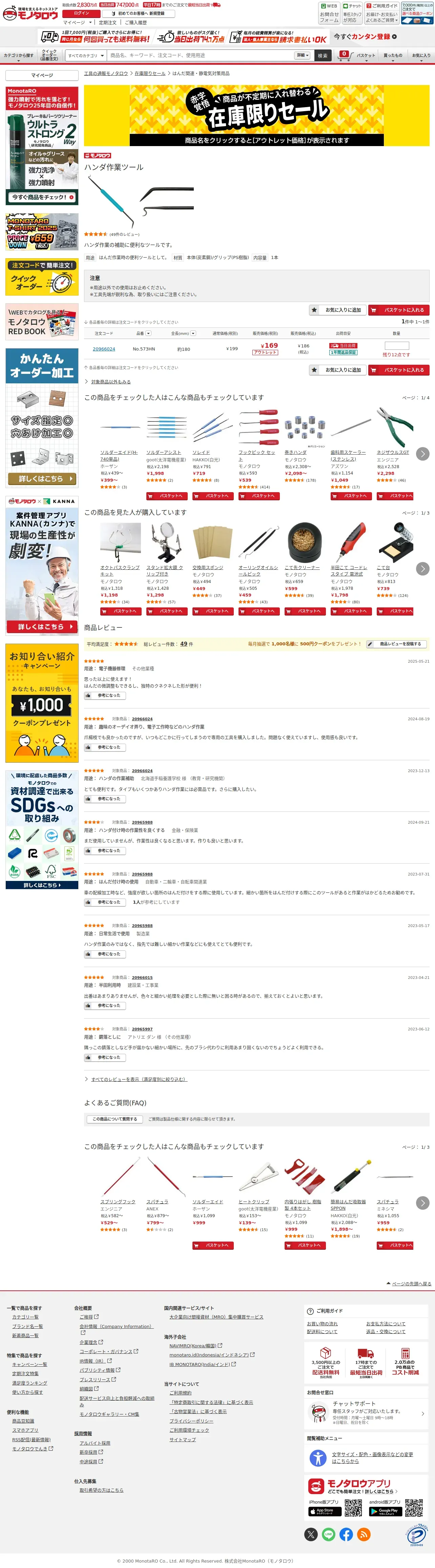Open 品番 column filter dropdown

coord(148,334)
